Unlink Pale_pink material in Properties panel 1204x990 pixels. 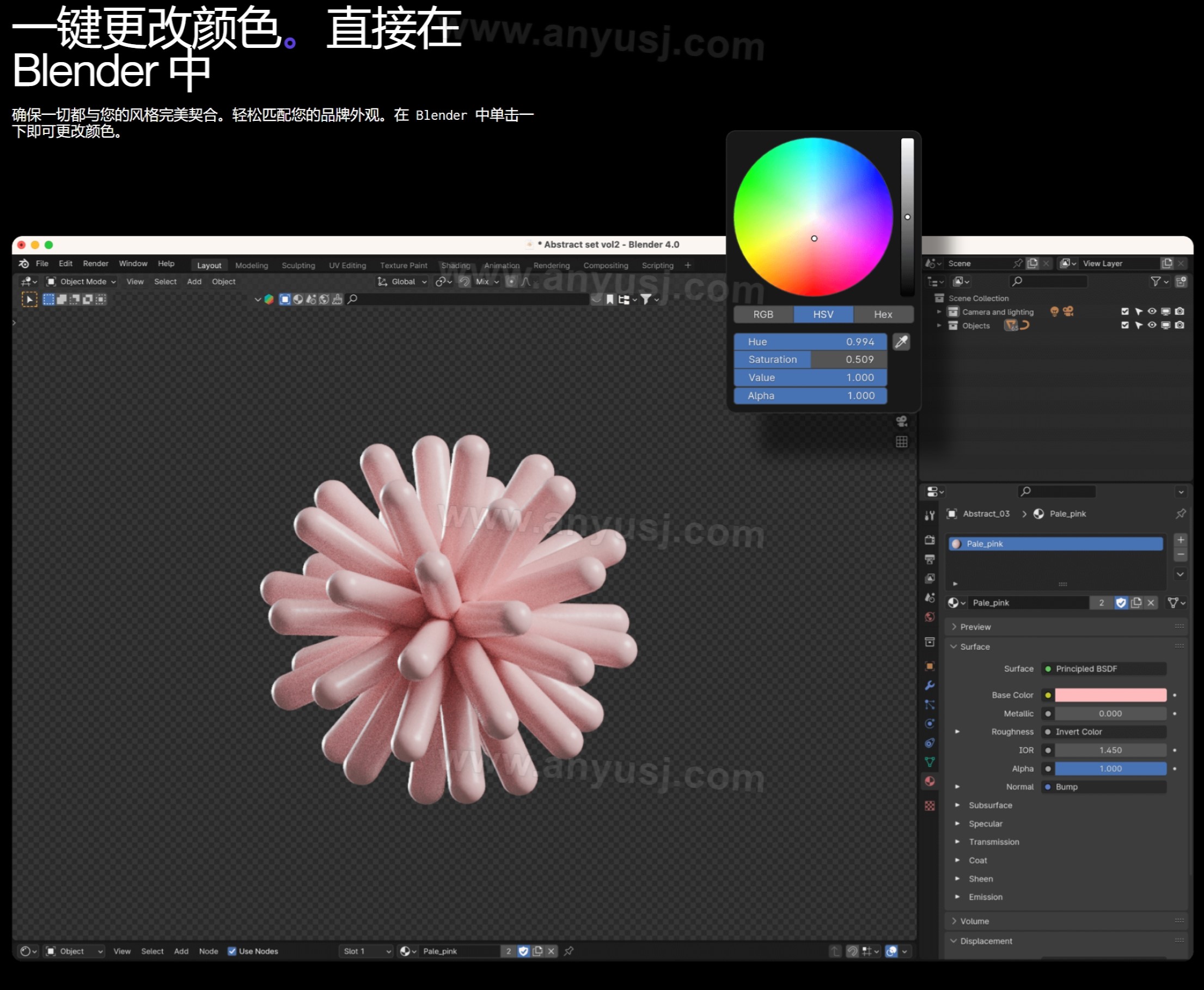pyautogui.click(x=1151, y=603)
